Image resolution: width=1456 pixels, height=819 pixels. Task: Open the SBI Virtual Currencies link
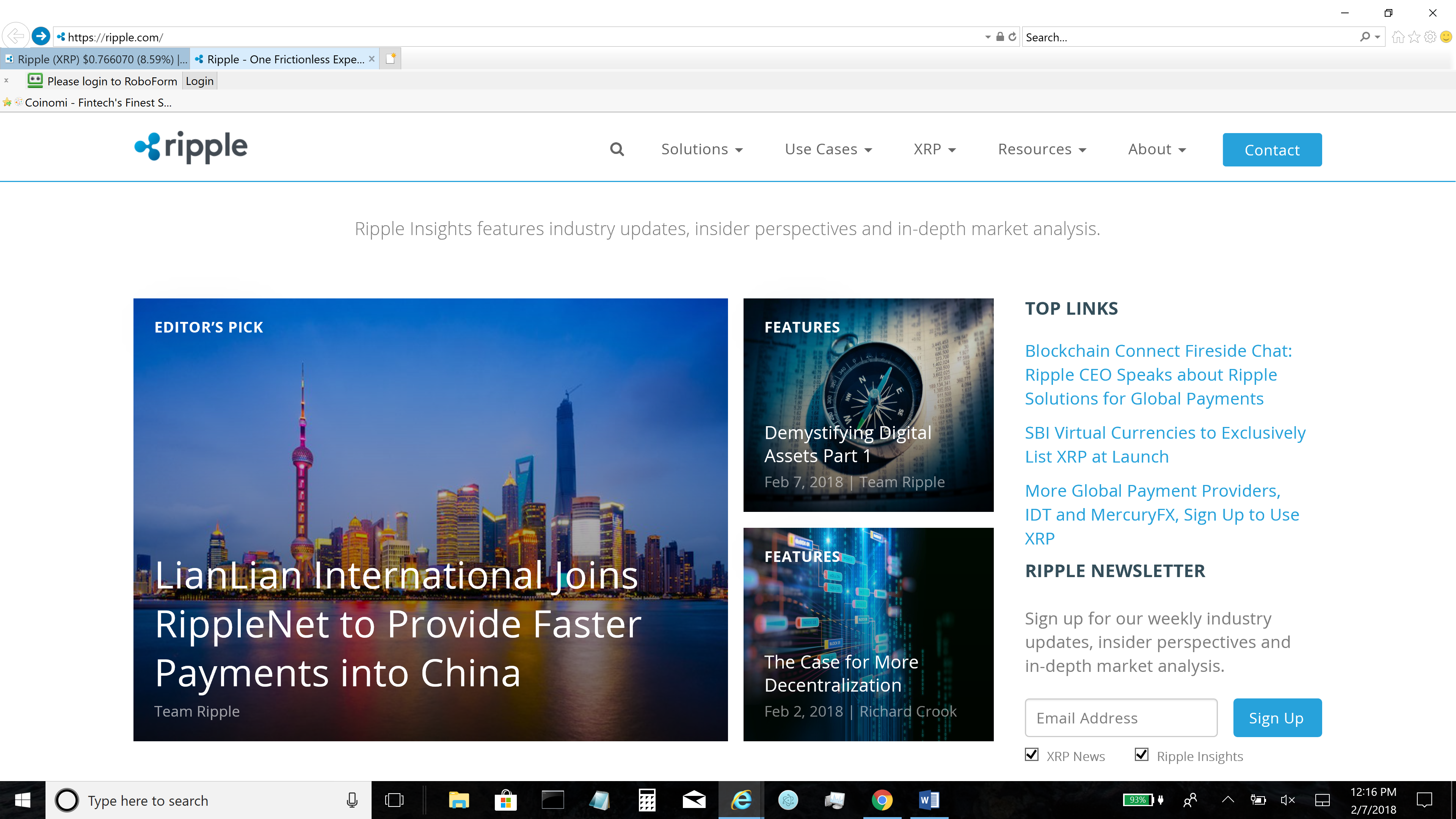(1165, 445)
